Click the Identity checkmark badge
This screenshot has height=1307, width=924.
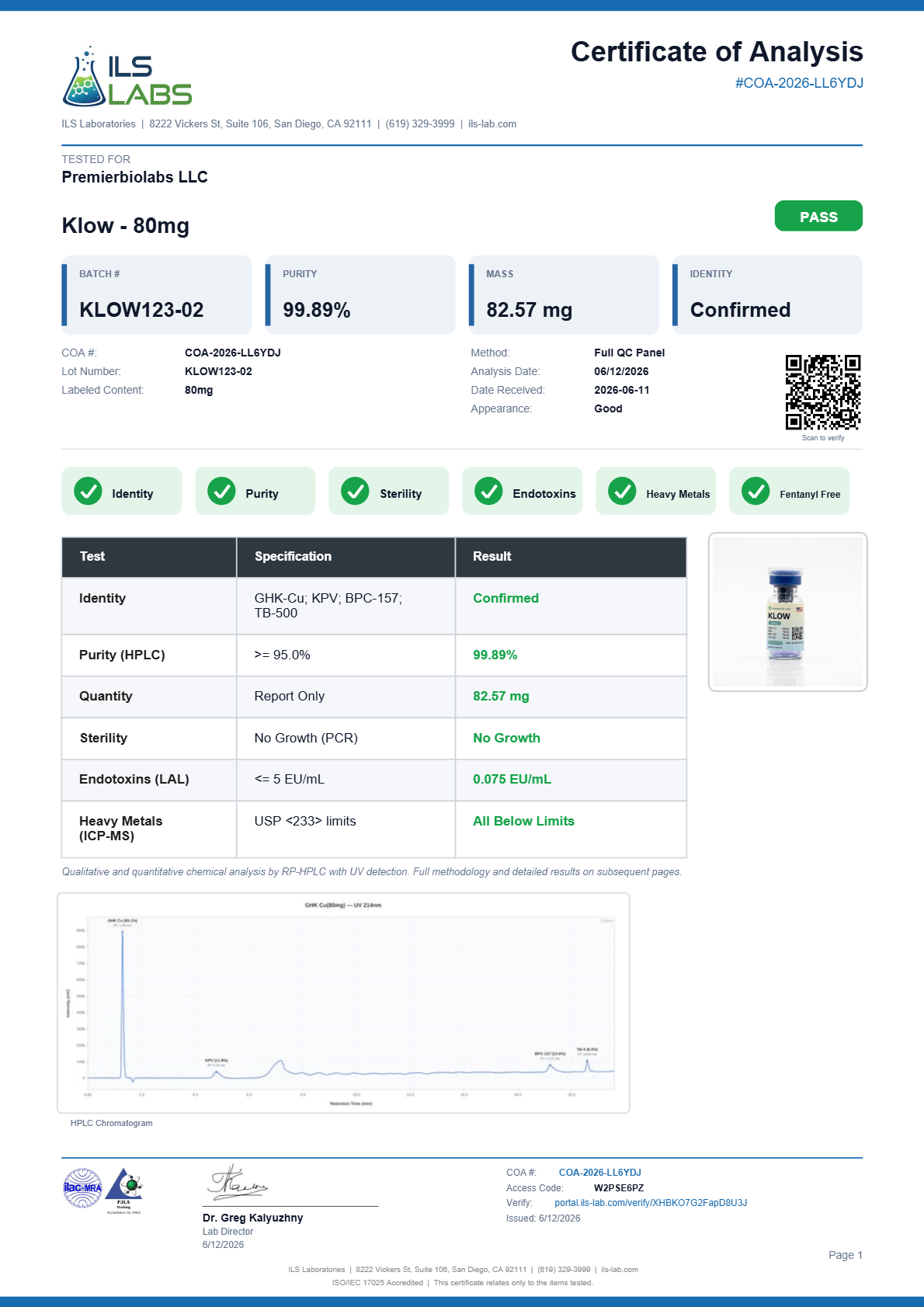coord(122,491)
